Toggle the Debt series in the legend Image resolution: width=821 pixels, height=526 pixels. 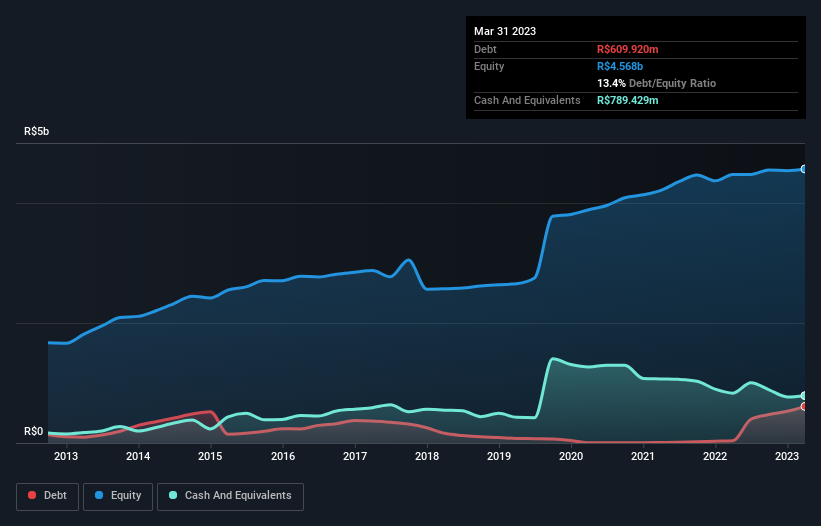tap(46, 496)
